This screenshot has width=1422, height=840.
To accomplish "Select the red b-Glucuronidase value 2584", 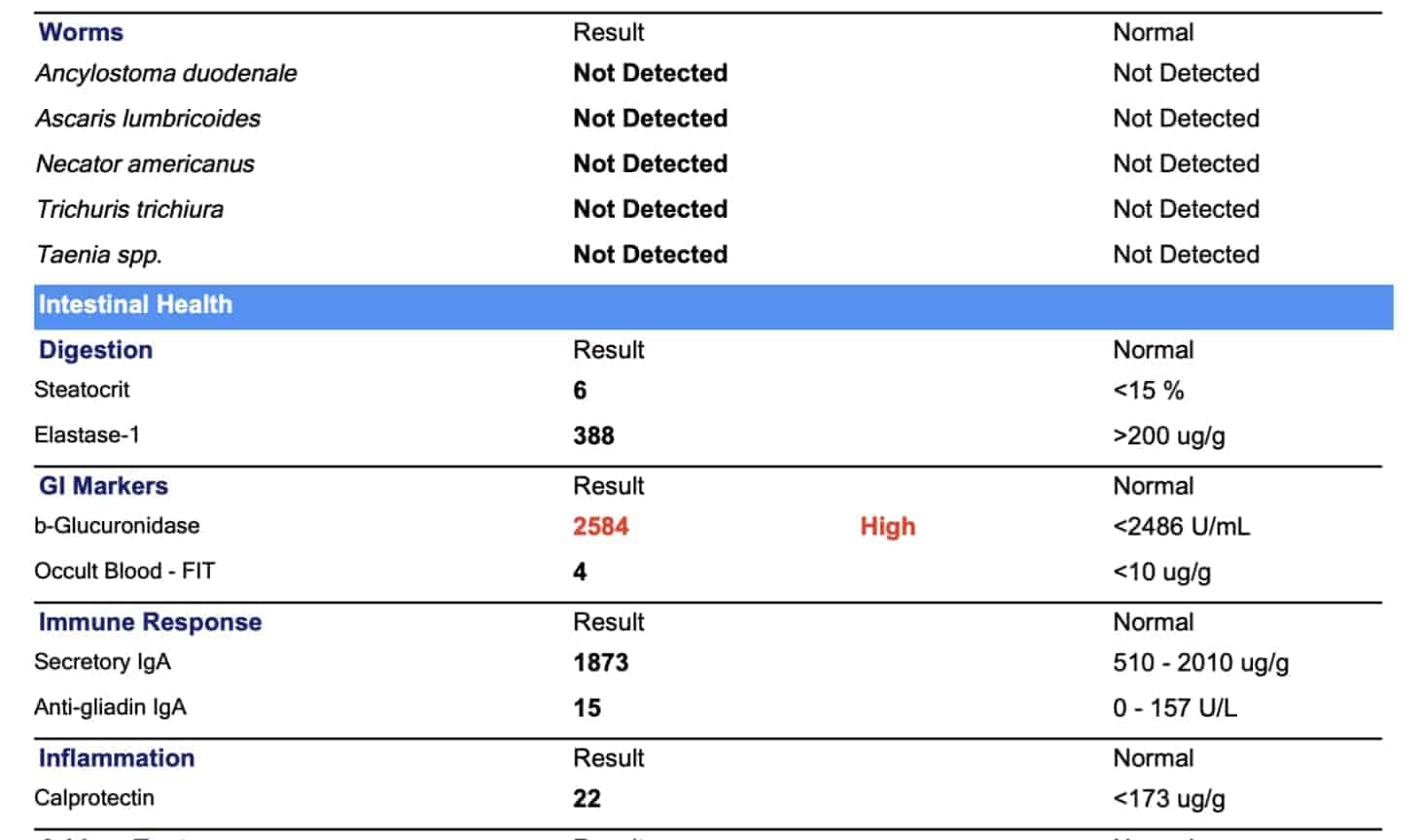I will 601,527.
